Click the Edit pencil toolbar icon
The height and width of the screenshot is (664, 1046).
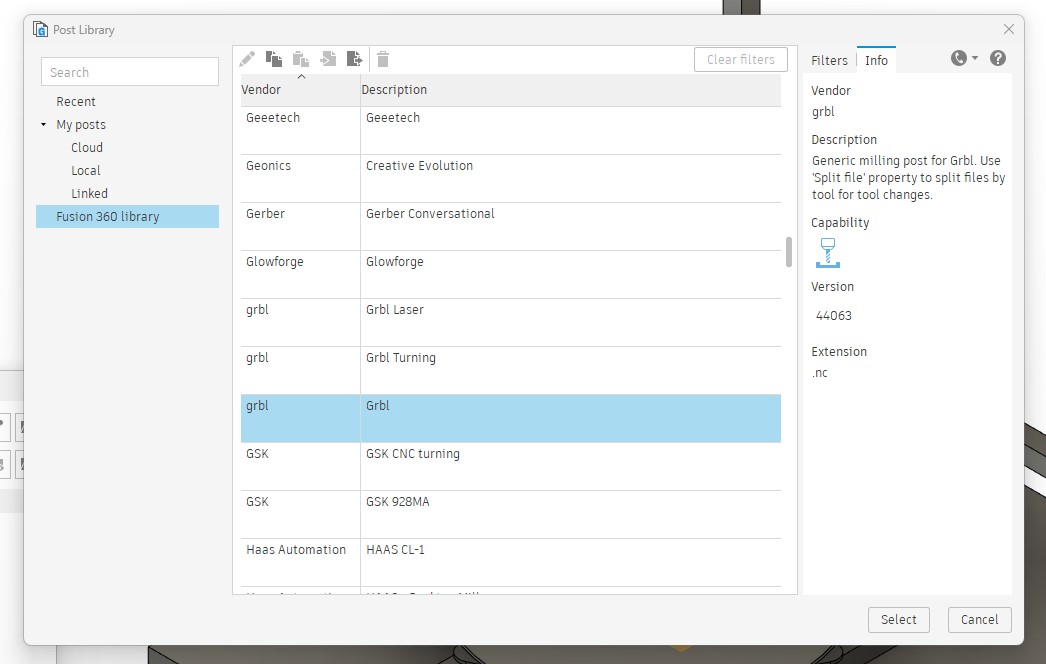pos(247,59)
